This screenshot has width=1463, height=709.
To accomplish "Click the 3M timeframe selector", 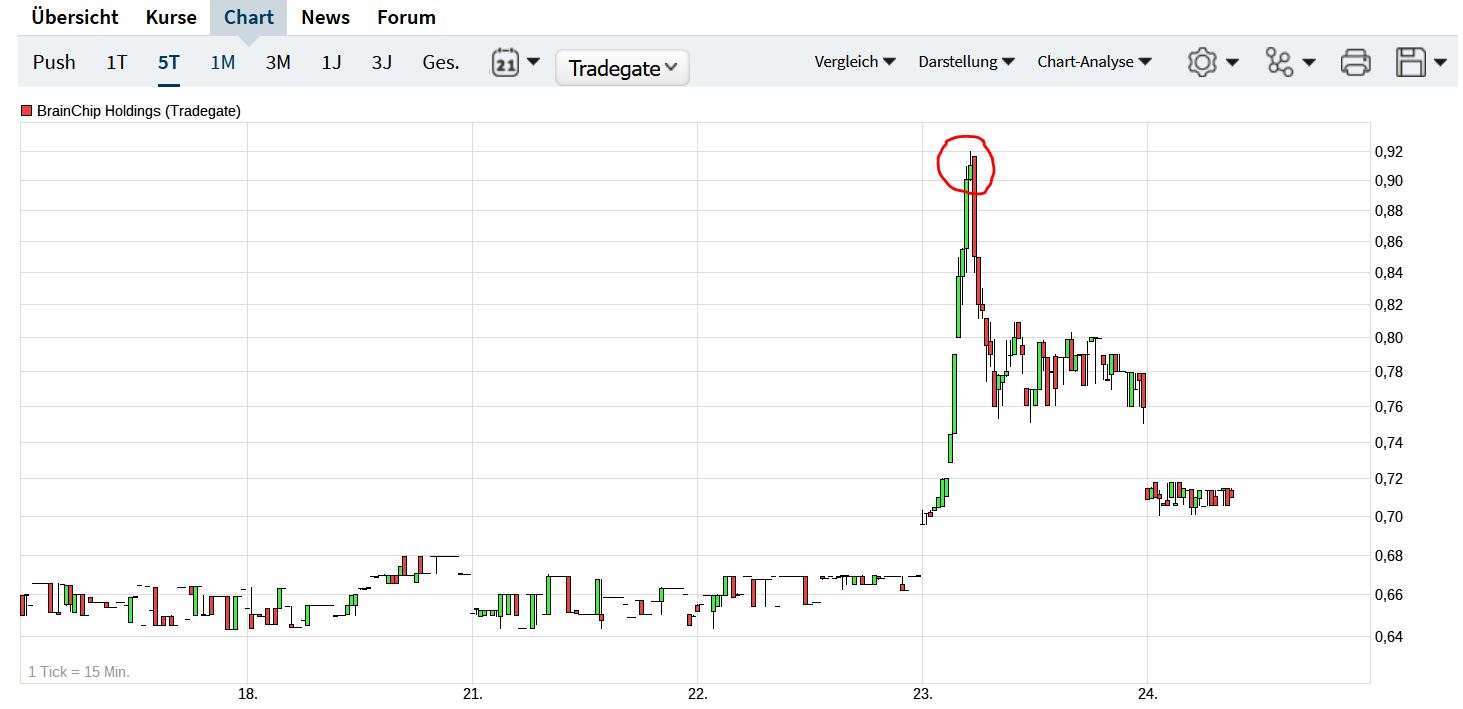I will click(x=277, y=61).
